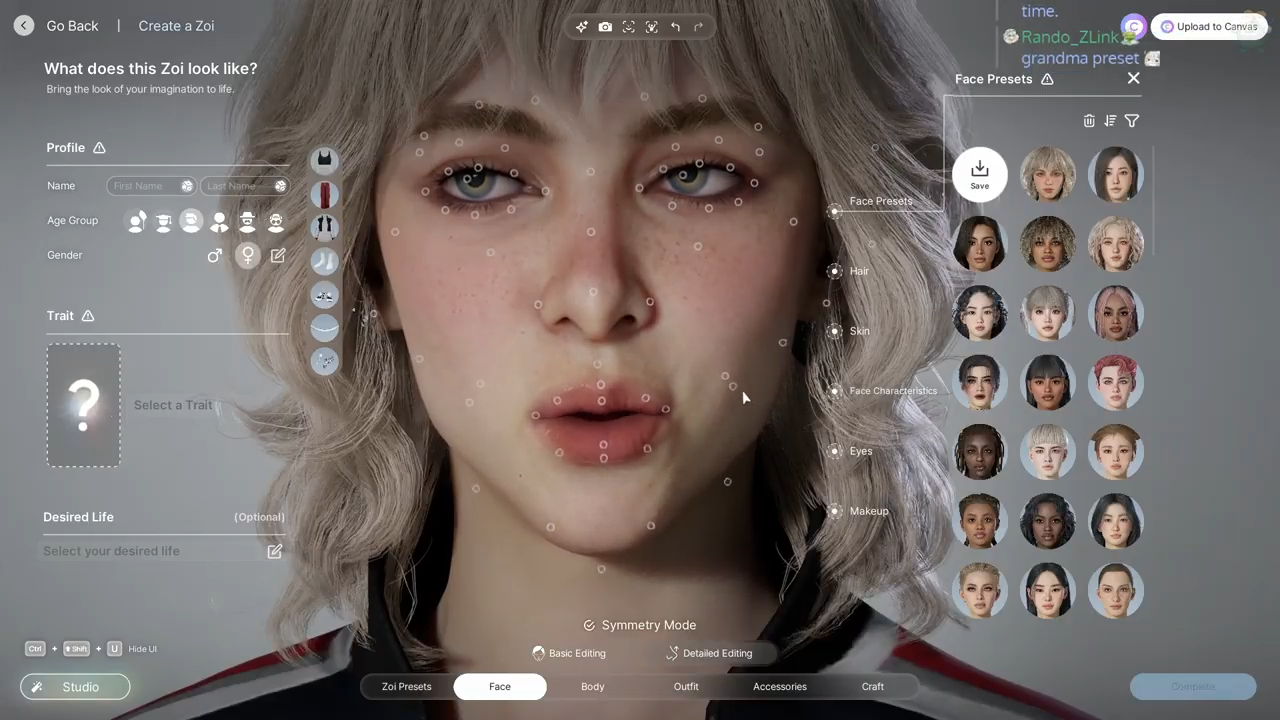This screenshot has width=1280, height=720.
Task: Switch to the Craft tab
Action: [x=873, y=687]
